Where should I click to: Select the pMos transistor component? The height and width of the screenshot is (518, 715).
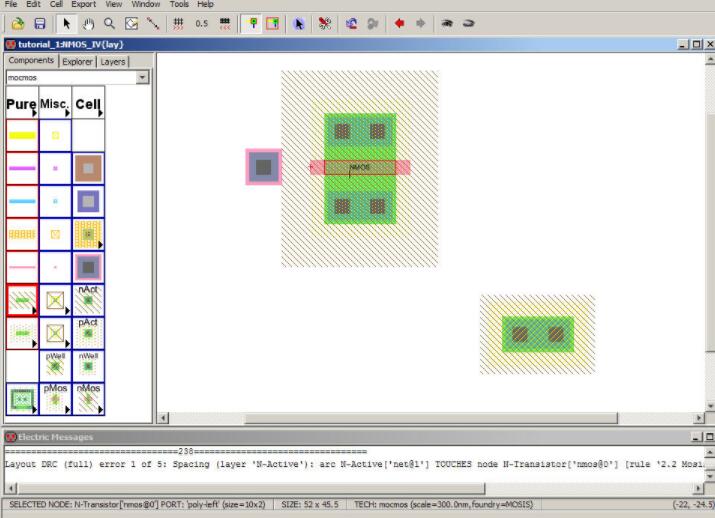point(55,399)
